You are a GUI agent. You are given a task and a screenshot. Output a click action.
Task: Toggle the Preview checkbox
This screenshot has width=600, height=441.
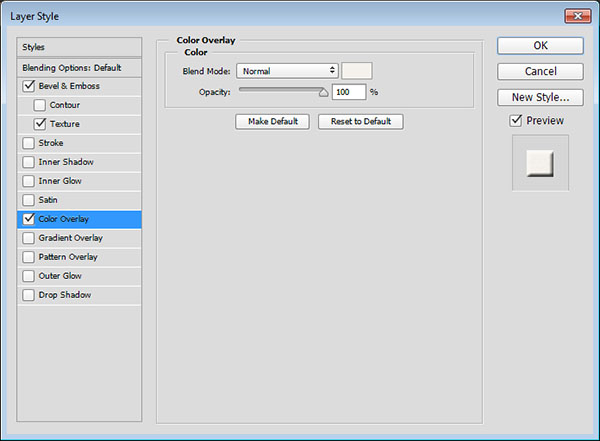516,121
